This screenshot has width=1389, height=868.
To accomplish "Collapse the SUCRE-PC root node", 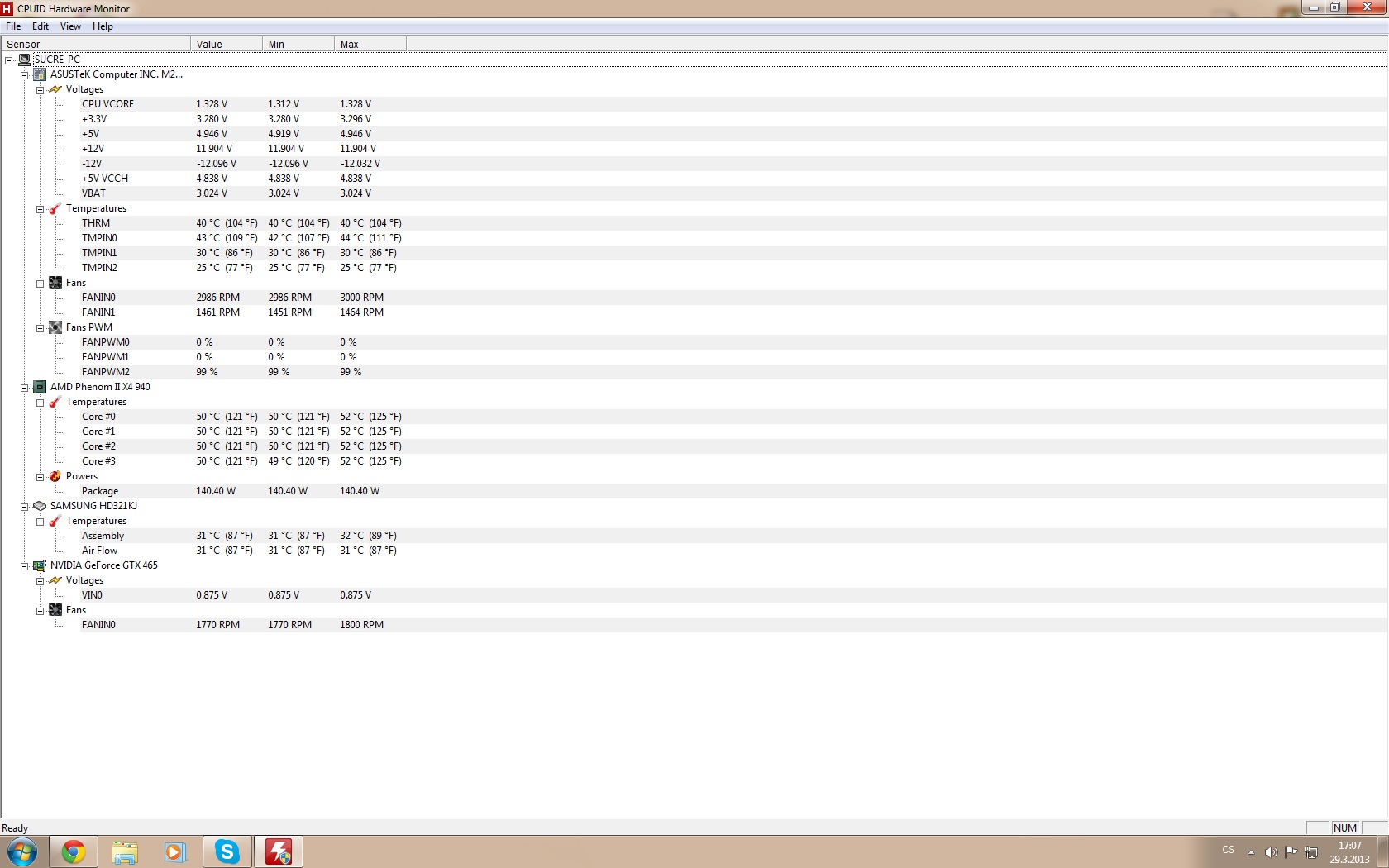I will coord(8,60).
